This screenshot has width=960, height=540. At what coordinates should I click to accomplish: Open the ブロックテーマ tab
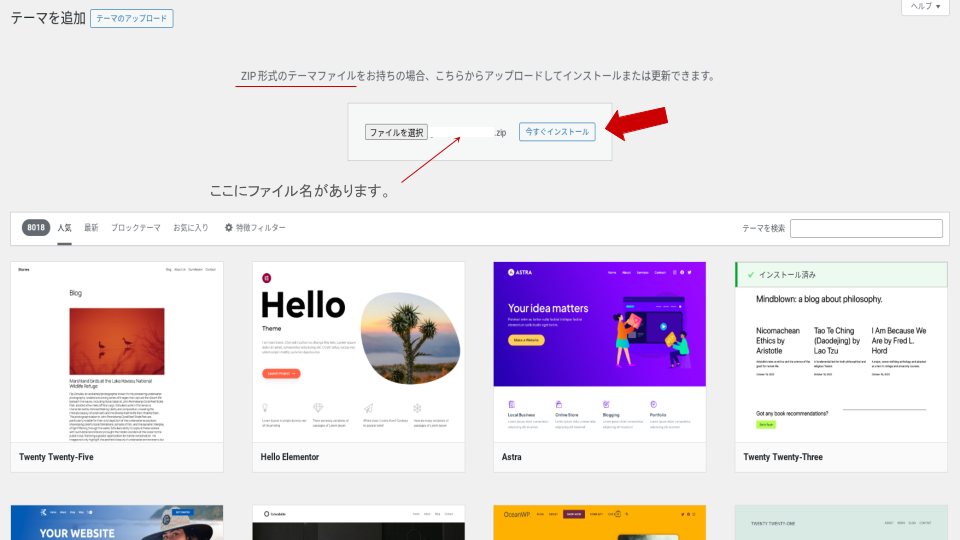click(135, 228)
